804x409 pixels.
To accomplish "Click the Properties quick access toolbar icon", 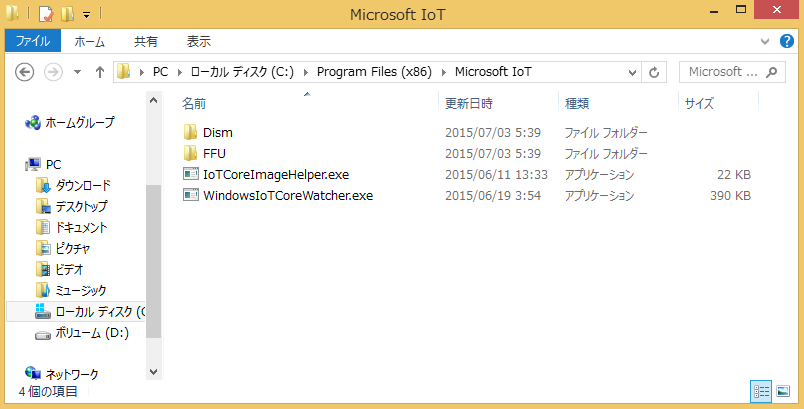I will tap(46, 14).
